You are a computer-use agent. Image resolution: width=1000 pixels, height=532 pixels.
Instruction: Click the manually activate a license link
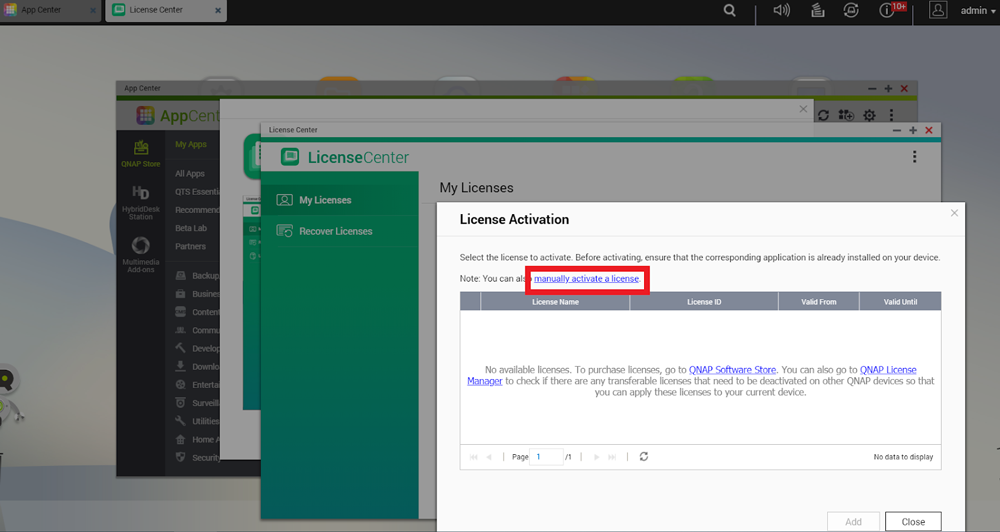586,278
